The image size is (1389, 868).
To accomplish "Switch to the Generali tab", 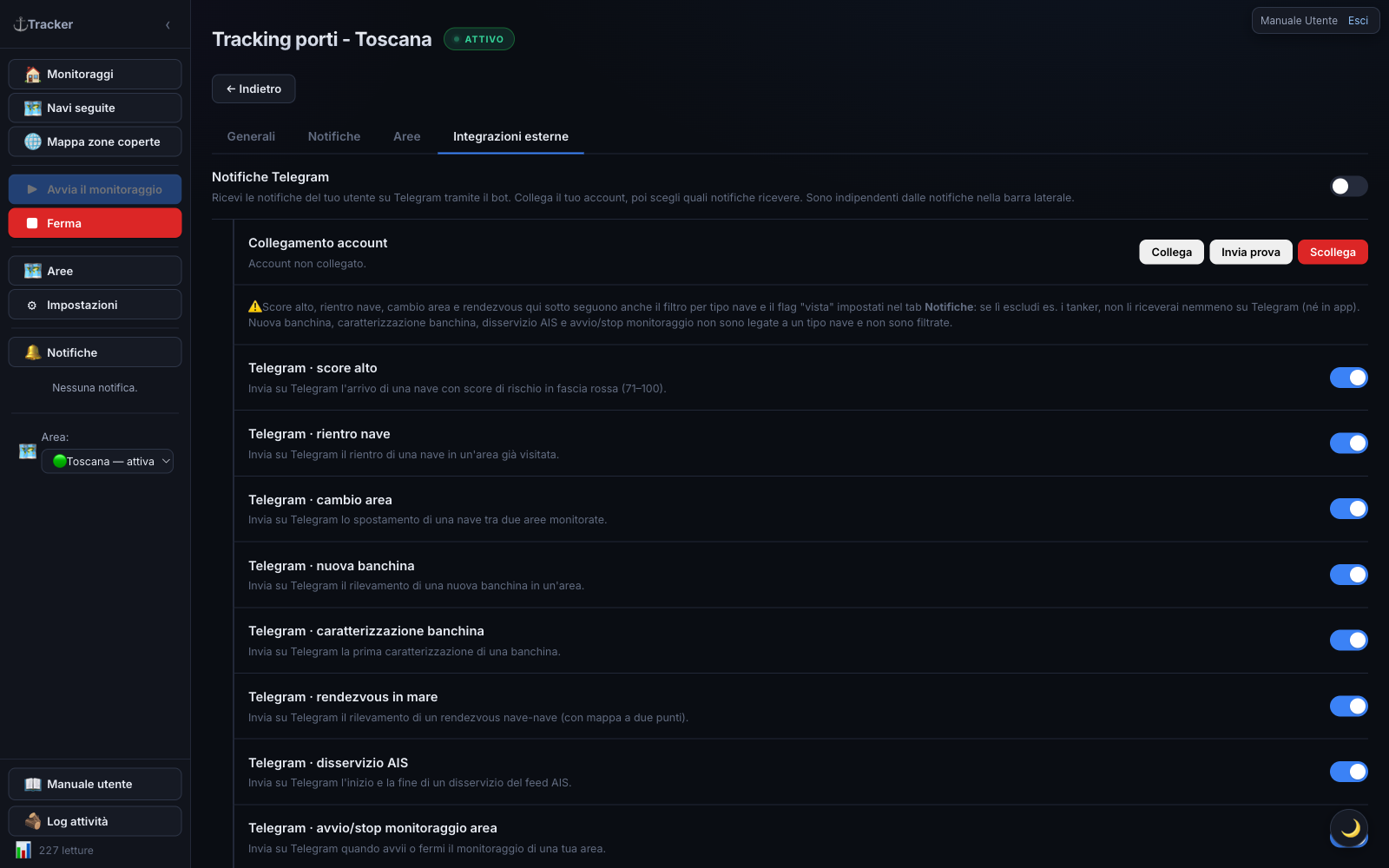I will (251, 136).
